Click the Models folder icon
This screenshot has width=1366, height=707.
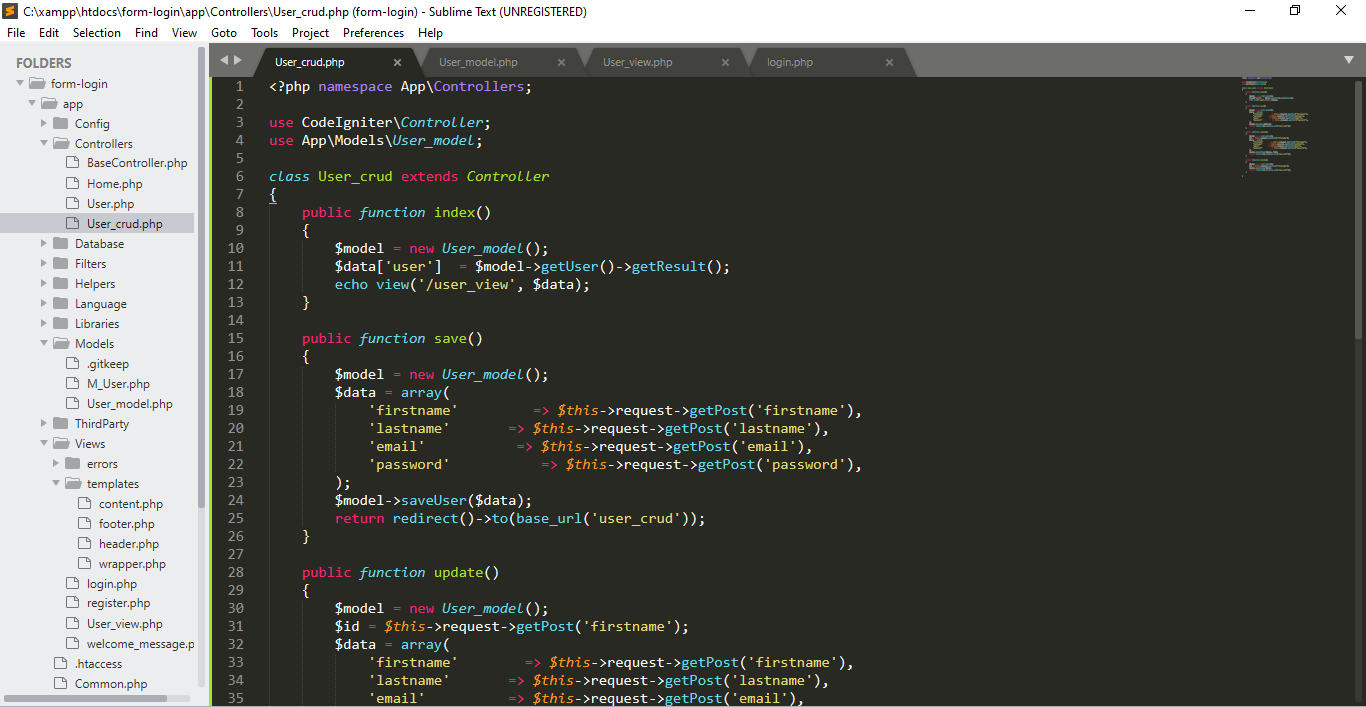[62, 344]
